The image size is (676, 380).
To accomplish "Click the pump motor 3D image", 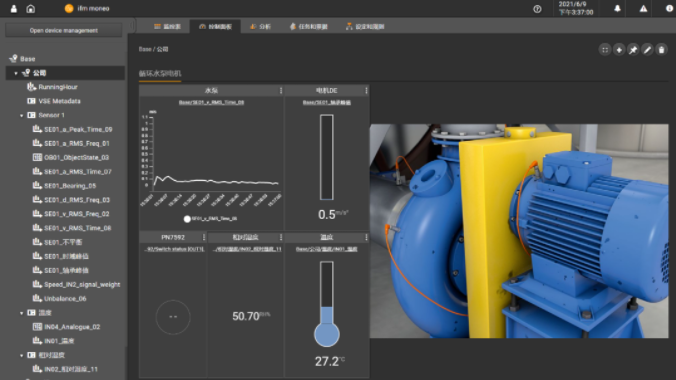I will coord(519,231).
